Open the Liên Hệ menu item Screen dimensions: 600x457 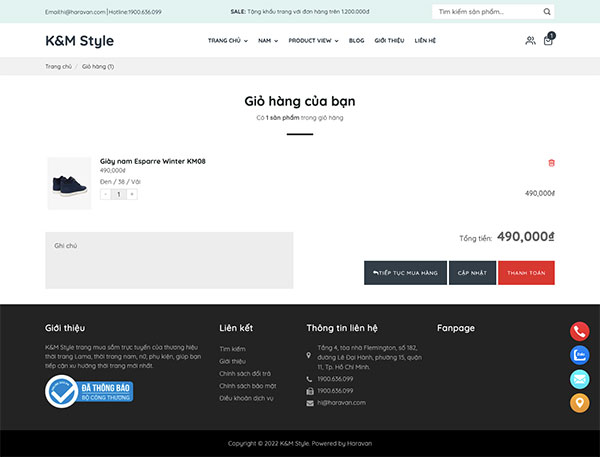point(425,41)
